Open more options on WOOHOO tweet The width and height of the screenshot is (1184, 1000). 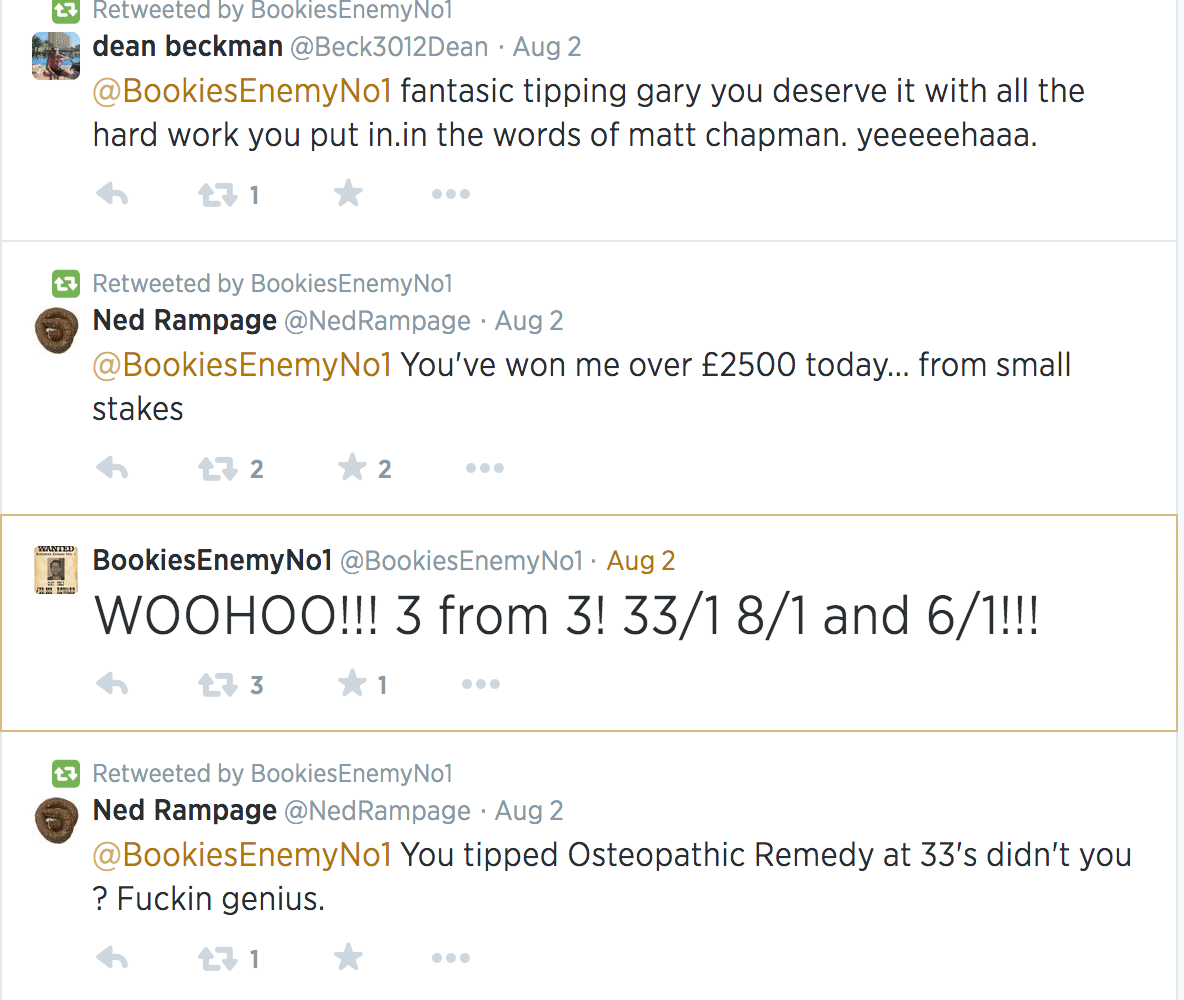[x=481, y=685]
